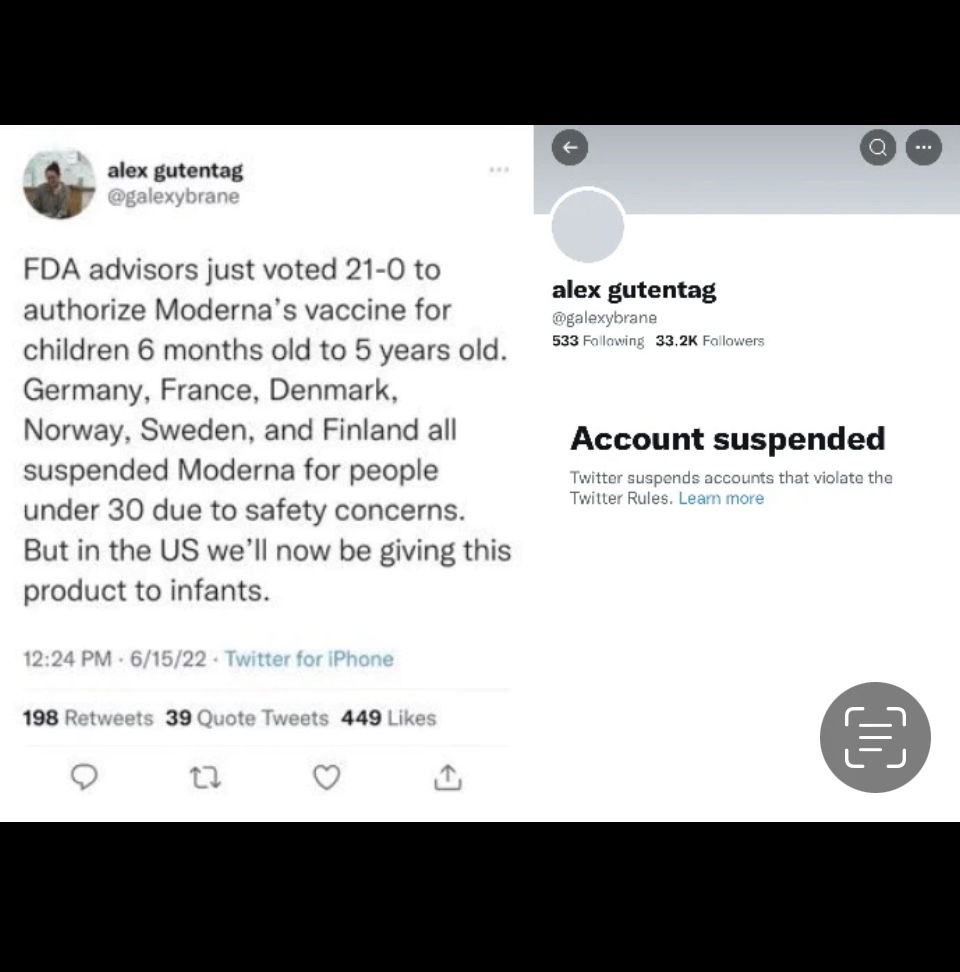Open the Twitter for iPhone link

tap(309, 659)
